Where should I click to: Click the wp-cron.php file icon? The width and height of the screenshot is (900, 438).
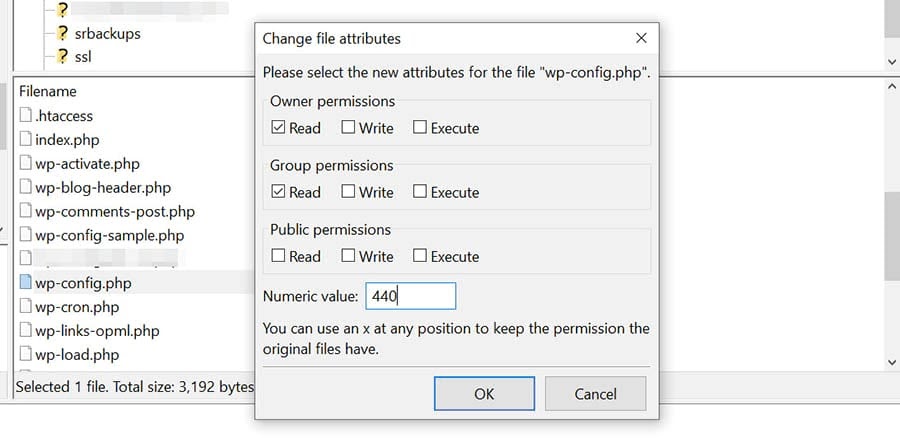click(26, 307)
